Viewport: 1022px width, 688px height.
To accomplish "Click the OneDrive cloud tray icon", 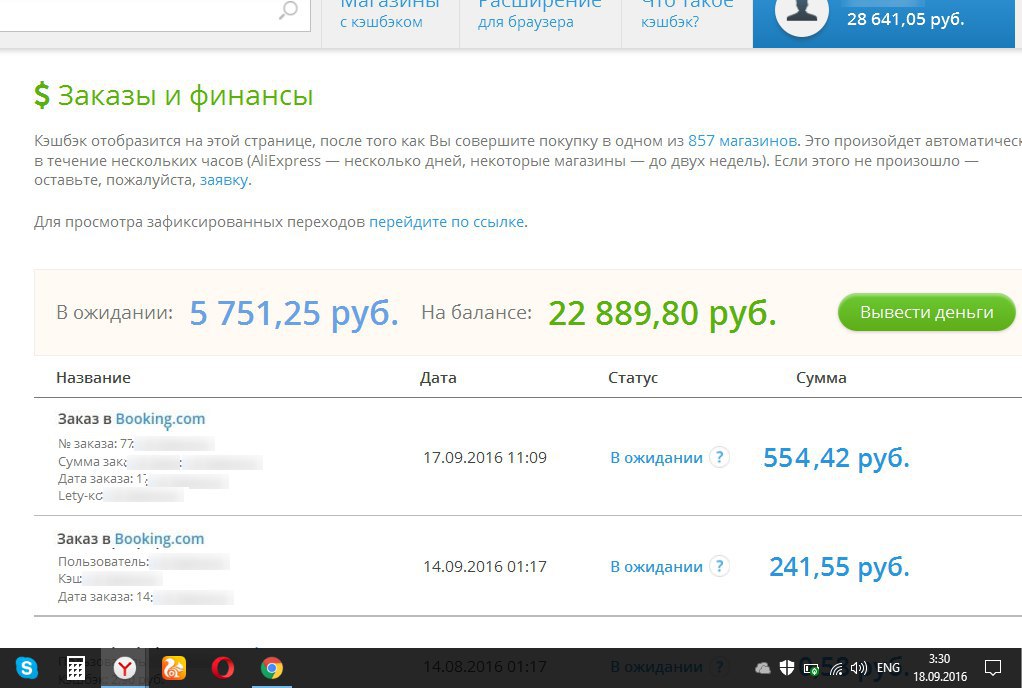I will coord(763,668).
